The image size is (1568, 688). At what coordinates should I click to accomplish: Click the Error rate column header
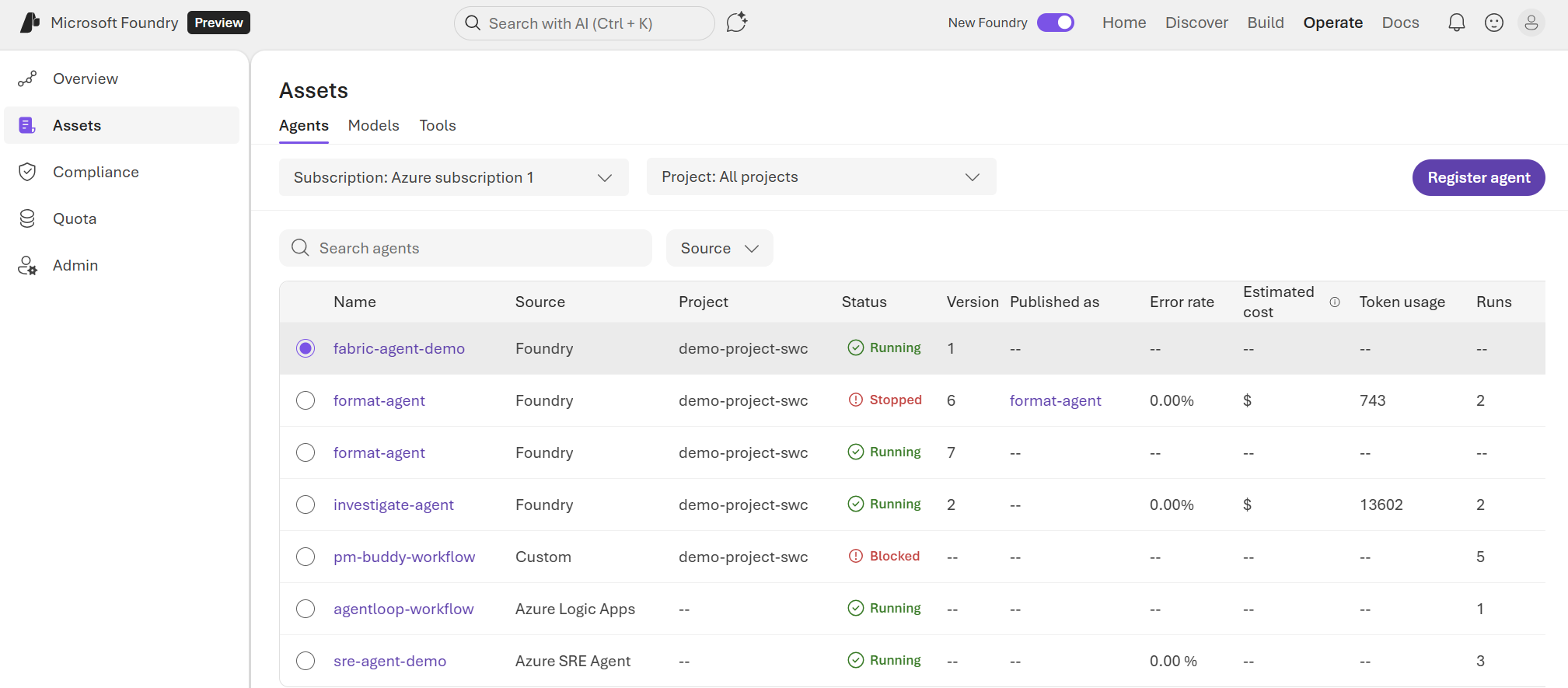point(1182,302)
